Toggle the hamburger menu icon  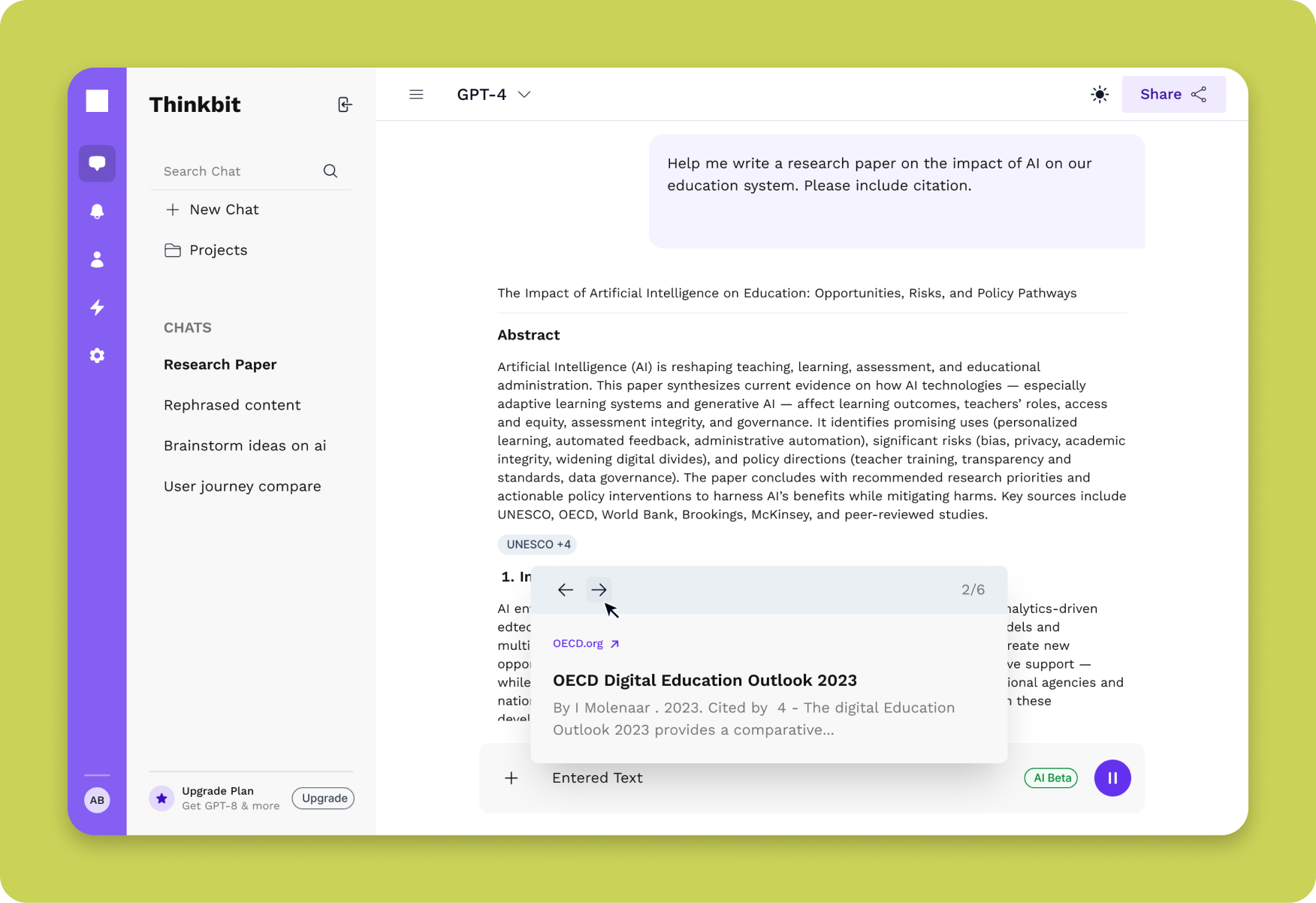click(x=416, y=95)
